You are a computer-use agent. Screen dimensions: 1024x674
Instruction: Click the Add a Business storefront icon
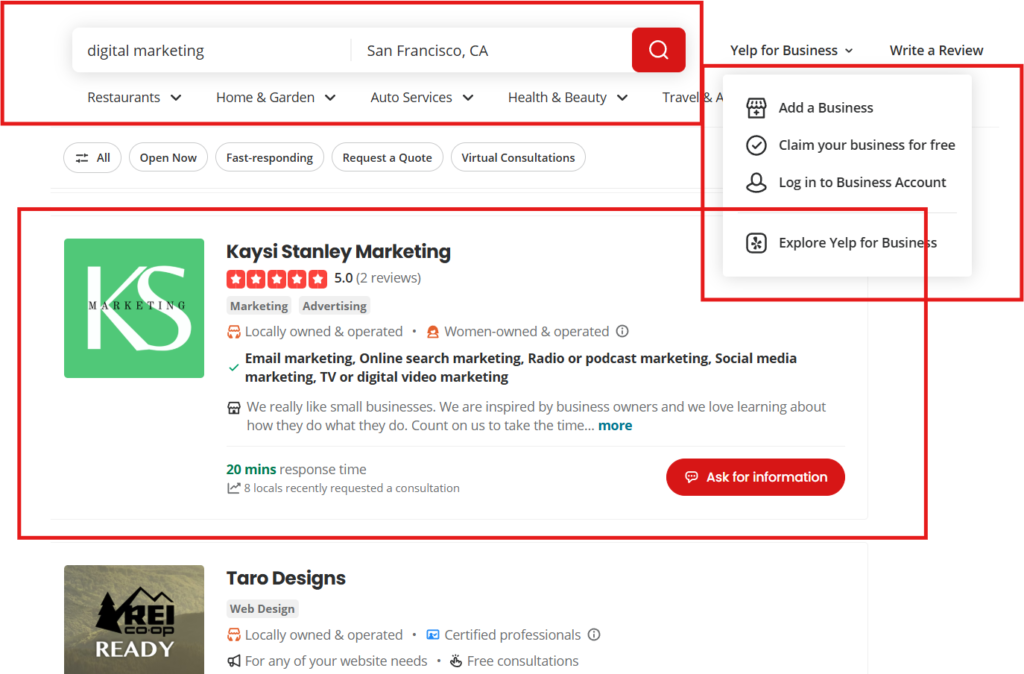756,108
